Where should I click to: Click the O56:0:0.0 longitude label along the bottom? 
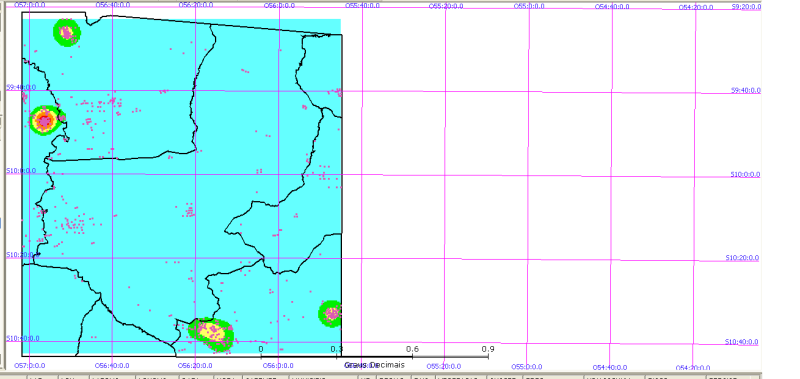(x=279, y=366)
